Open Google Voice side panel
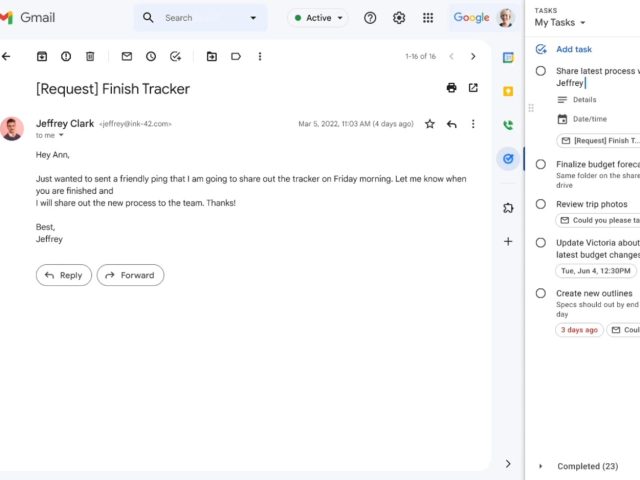 pos(508,125)
